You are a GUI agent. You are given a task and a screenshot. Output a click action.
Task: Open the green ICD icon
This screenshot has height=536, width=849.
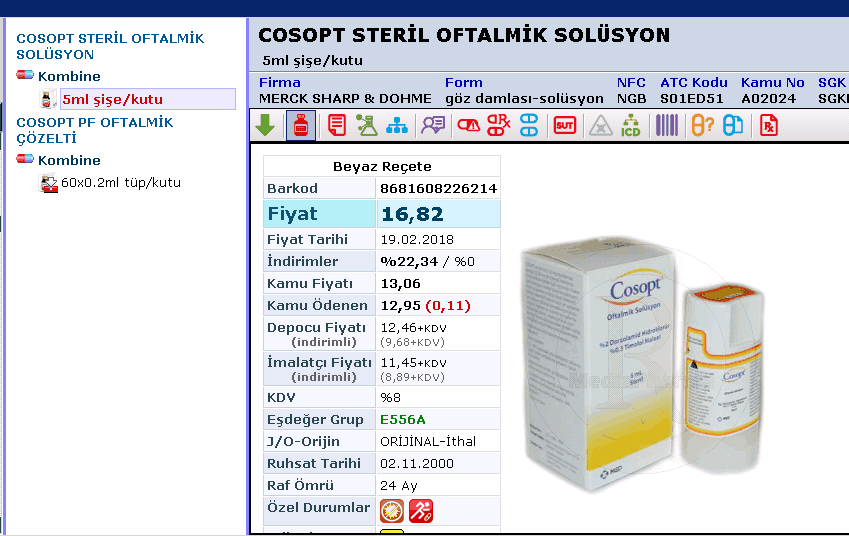click(630, 125)
